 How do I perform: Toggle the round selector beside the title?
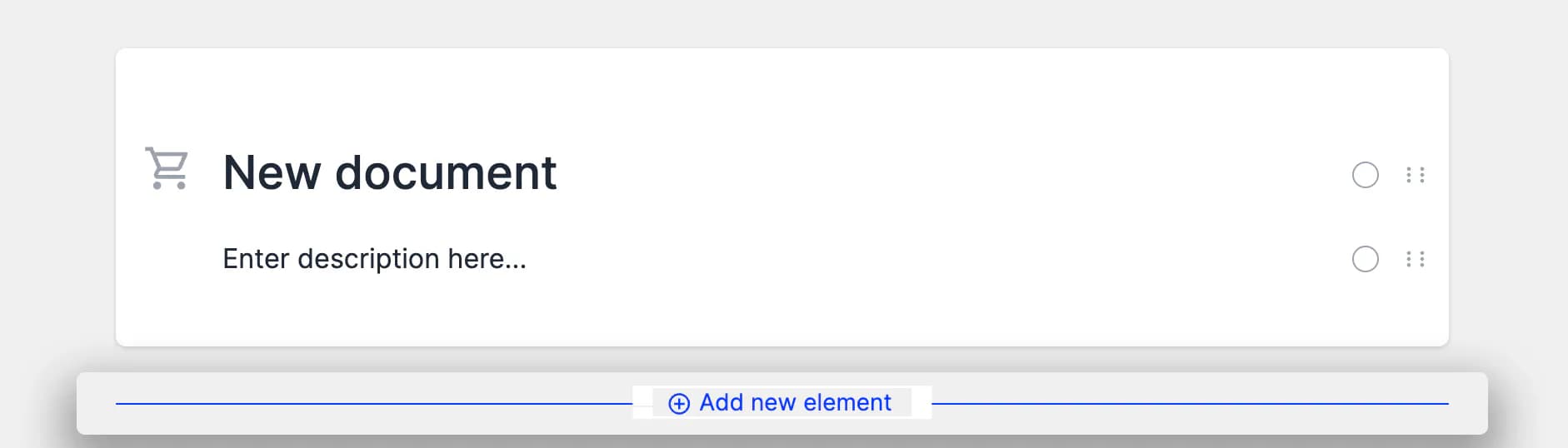(x=1365, y=175)
